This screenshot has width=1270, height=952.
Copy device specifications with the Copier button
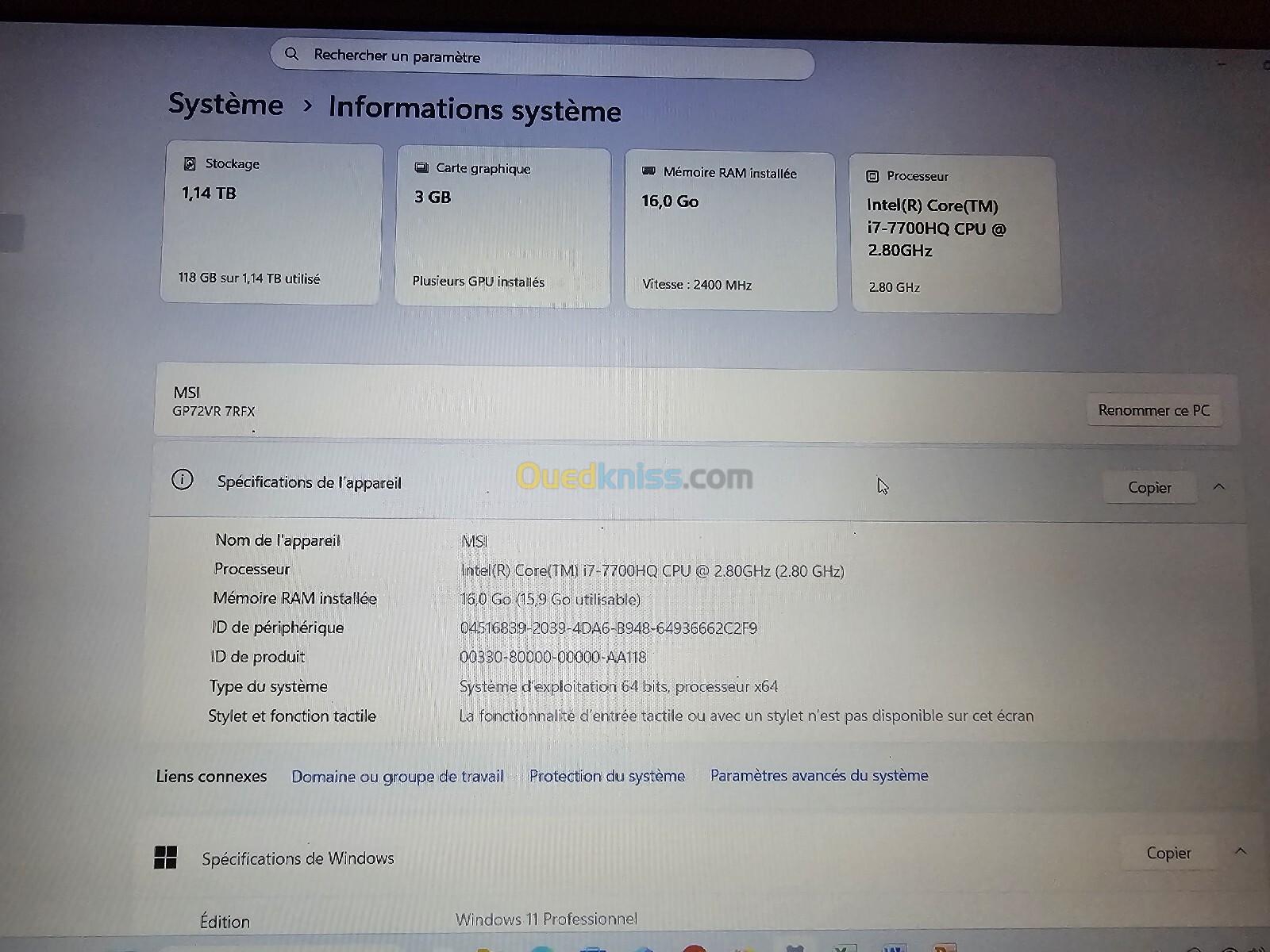(x=1149, y=487)
